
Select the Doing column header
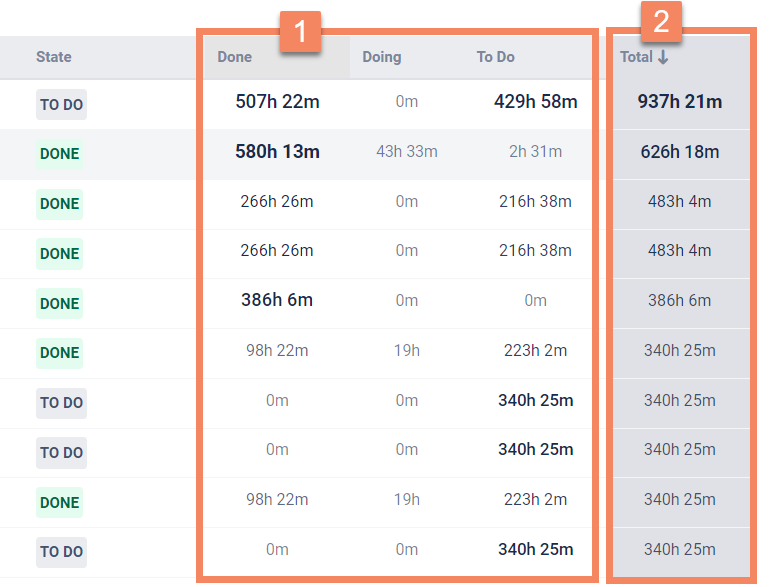pyautogui.click(x=381, y=57)
